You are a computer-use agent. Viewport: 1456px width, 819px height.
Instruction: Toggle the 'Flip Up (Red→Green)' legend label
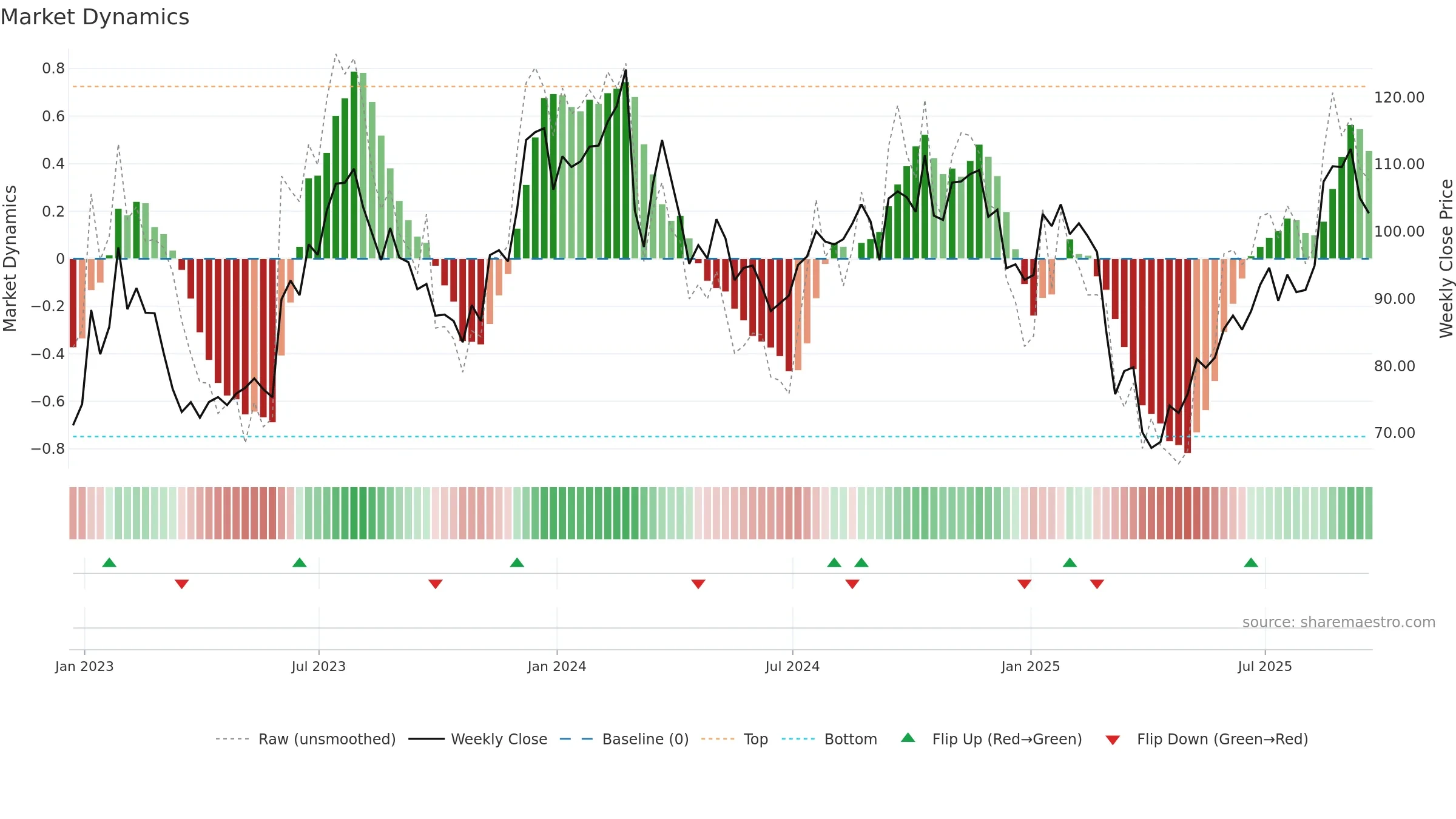(1007, 740)
